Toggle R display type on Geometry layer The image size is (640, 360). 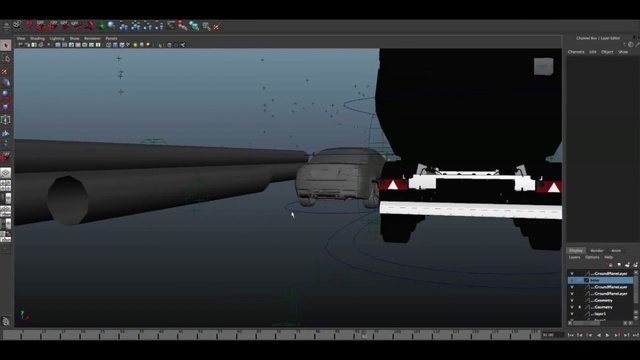pyautogui.click(x=579, y=307)
